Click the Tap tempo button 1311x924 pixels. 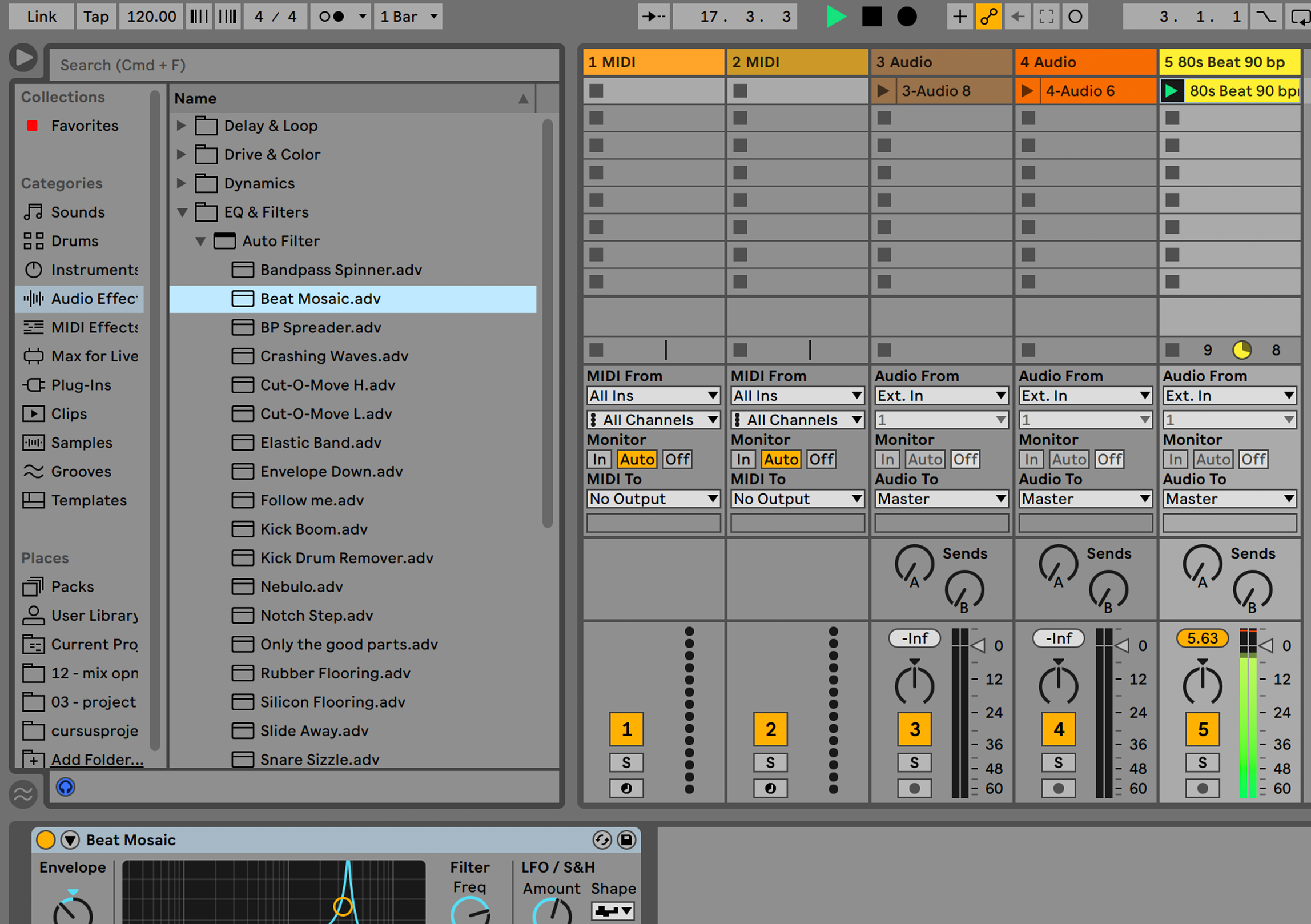click(96, 17)
